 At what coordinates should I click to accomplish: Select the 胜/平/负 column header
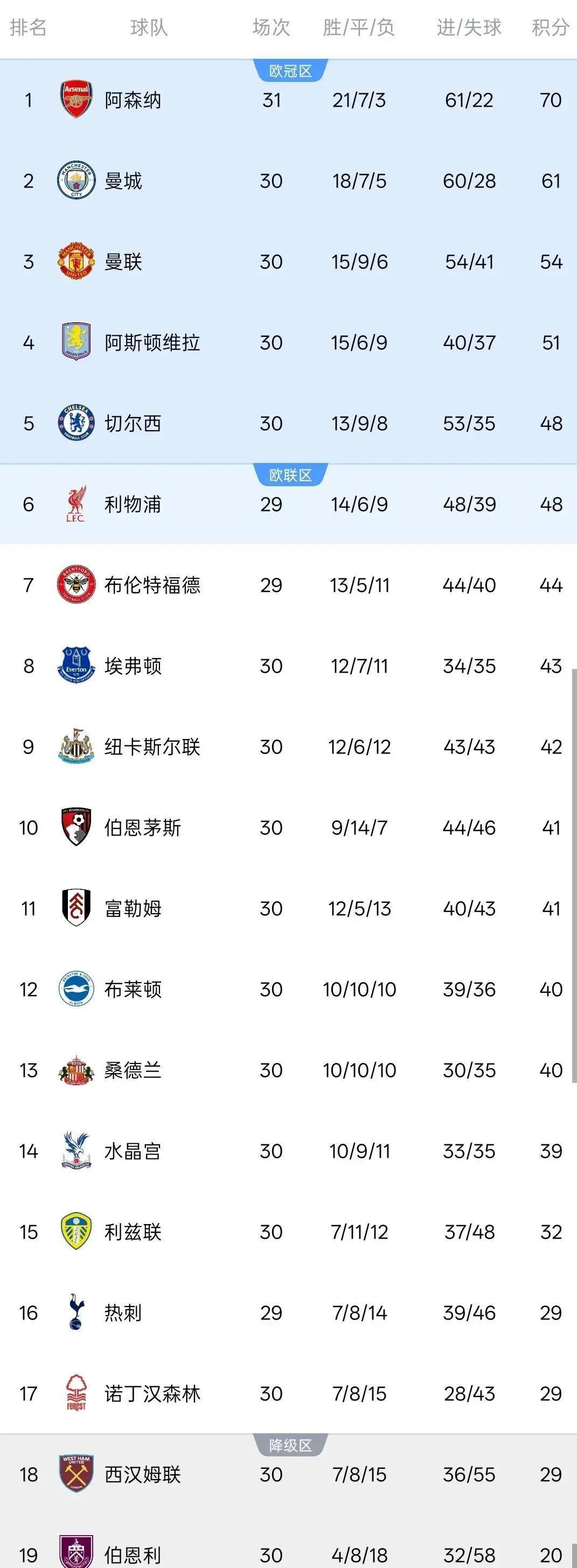[x=358, y=27]
